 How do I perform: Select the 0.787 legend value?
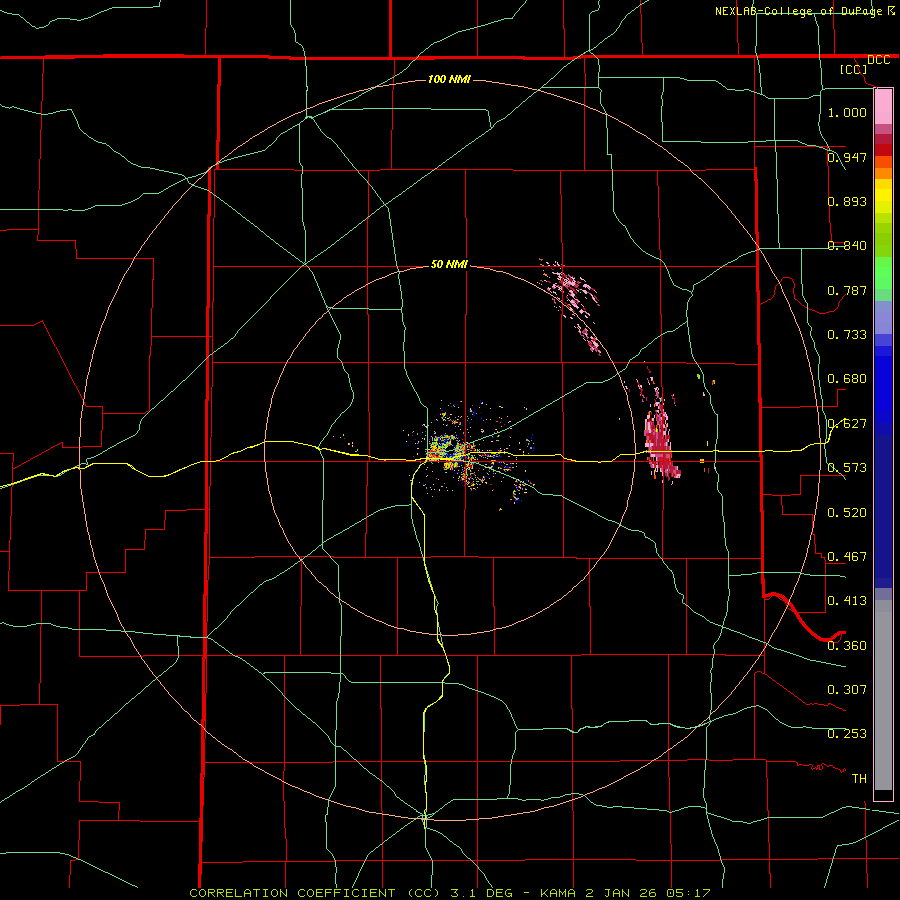pyautogui.click(x=847, y=290)
